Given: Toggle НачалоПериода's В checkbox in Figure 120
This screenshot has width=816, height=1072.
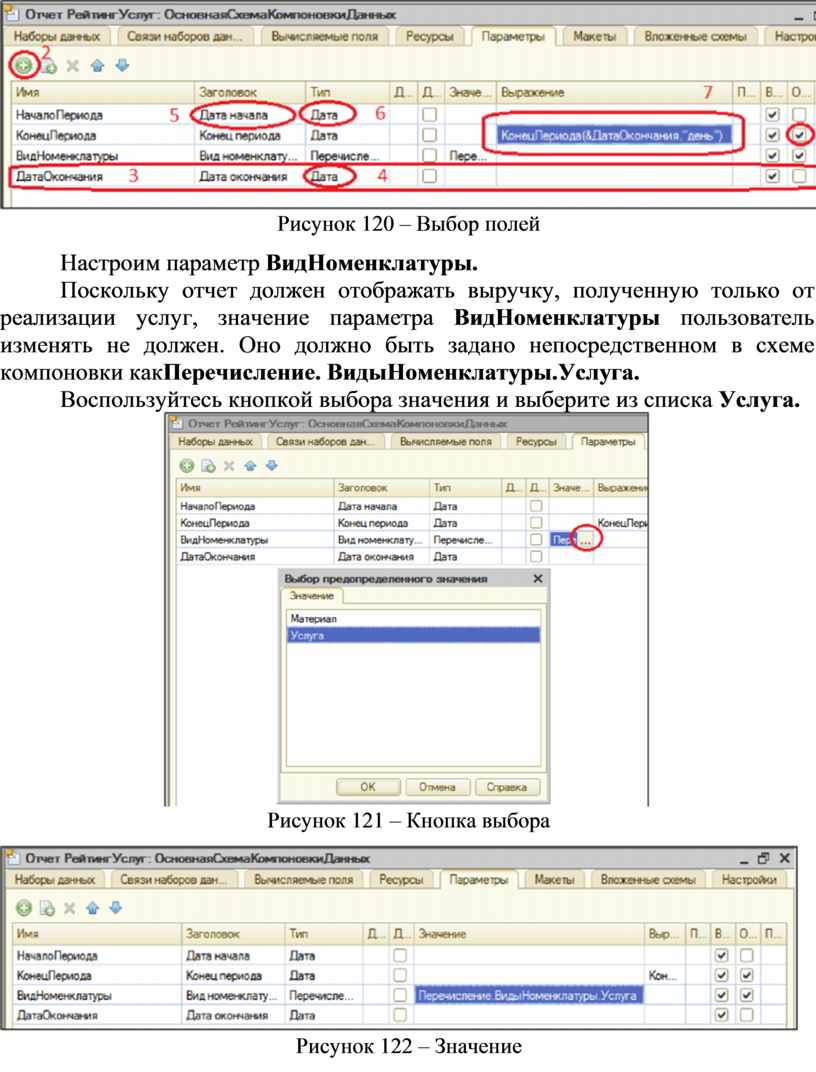Looking at the screenshot, I should (772, 114).
